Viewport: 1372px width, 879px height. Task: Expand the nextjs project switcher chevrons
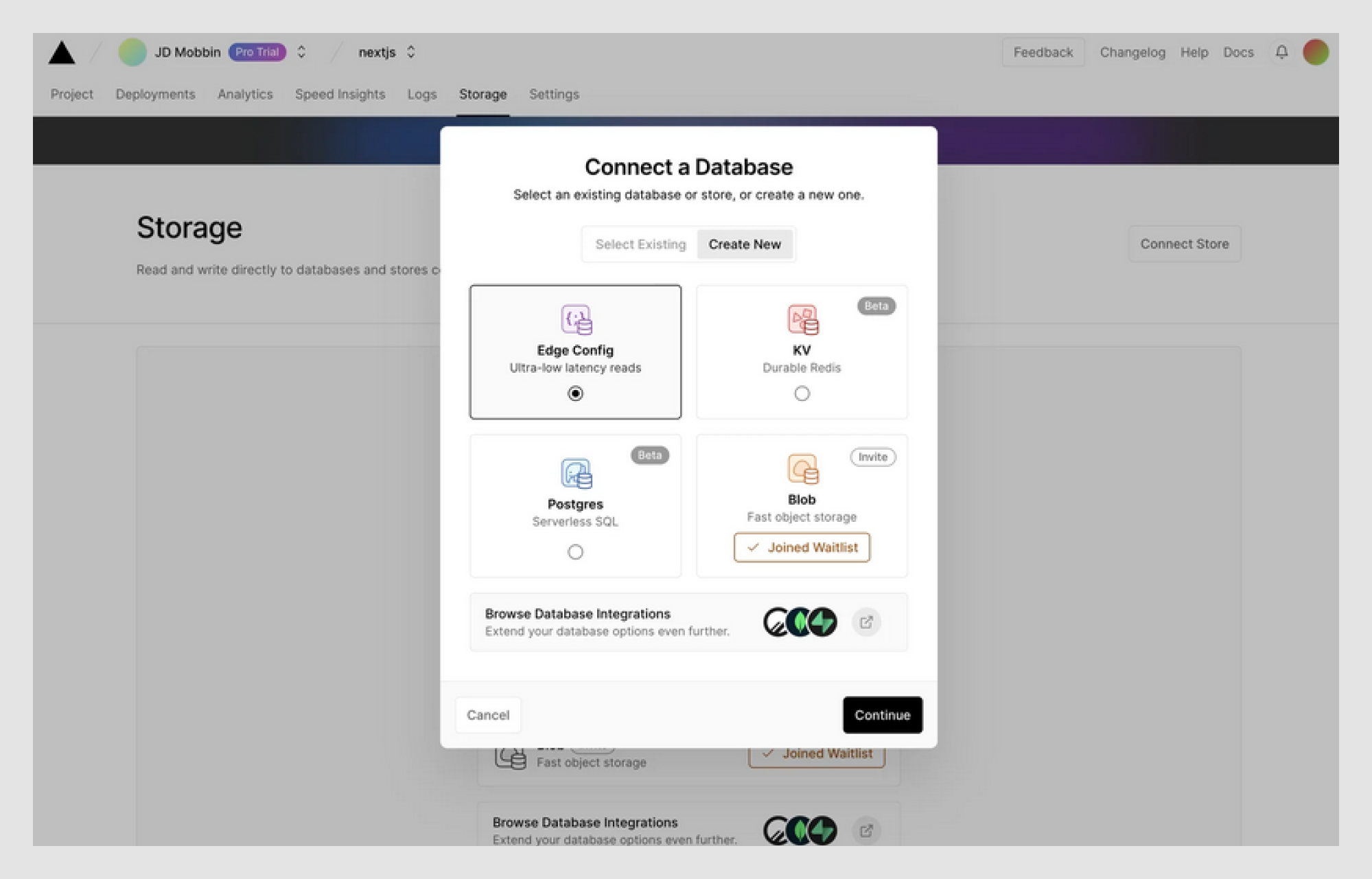pyautogui.click(x=411, y=52)
